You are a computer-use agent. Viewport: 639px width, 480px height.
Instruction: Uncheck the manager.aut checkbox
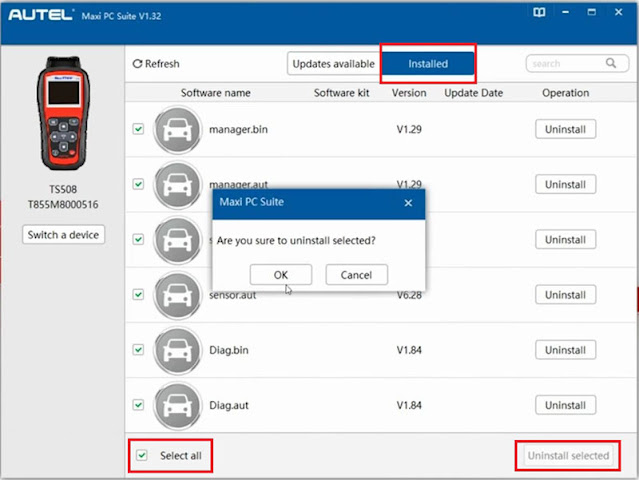pos(139,184)
